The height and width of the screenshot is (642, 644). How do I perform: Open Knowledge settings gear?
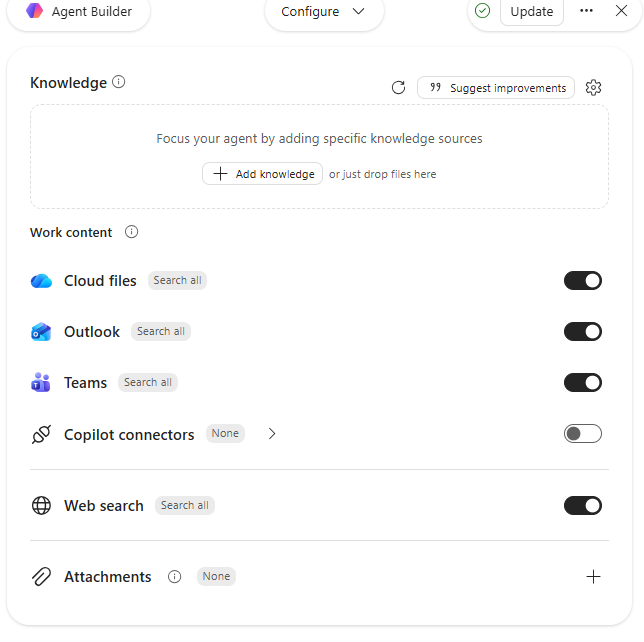click(593, 87)
